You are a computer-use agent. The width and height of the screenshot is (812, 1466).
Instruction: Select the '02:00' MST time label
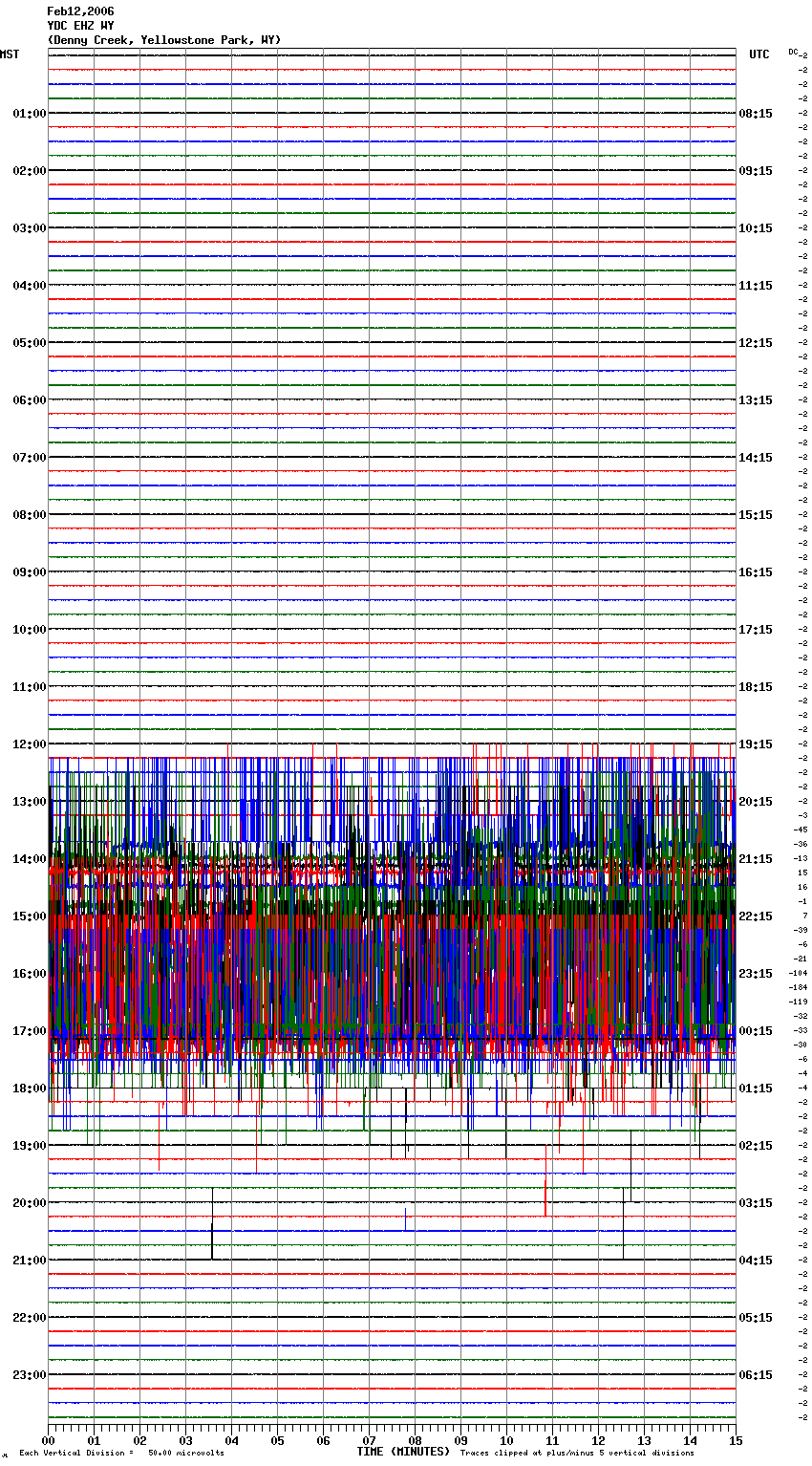click(x=29, y=171)
